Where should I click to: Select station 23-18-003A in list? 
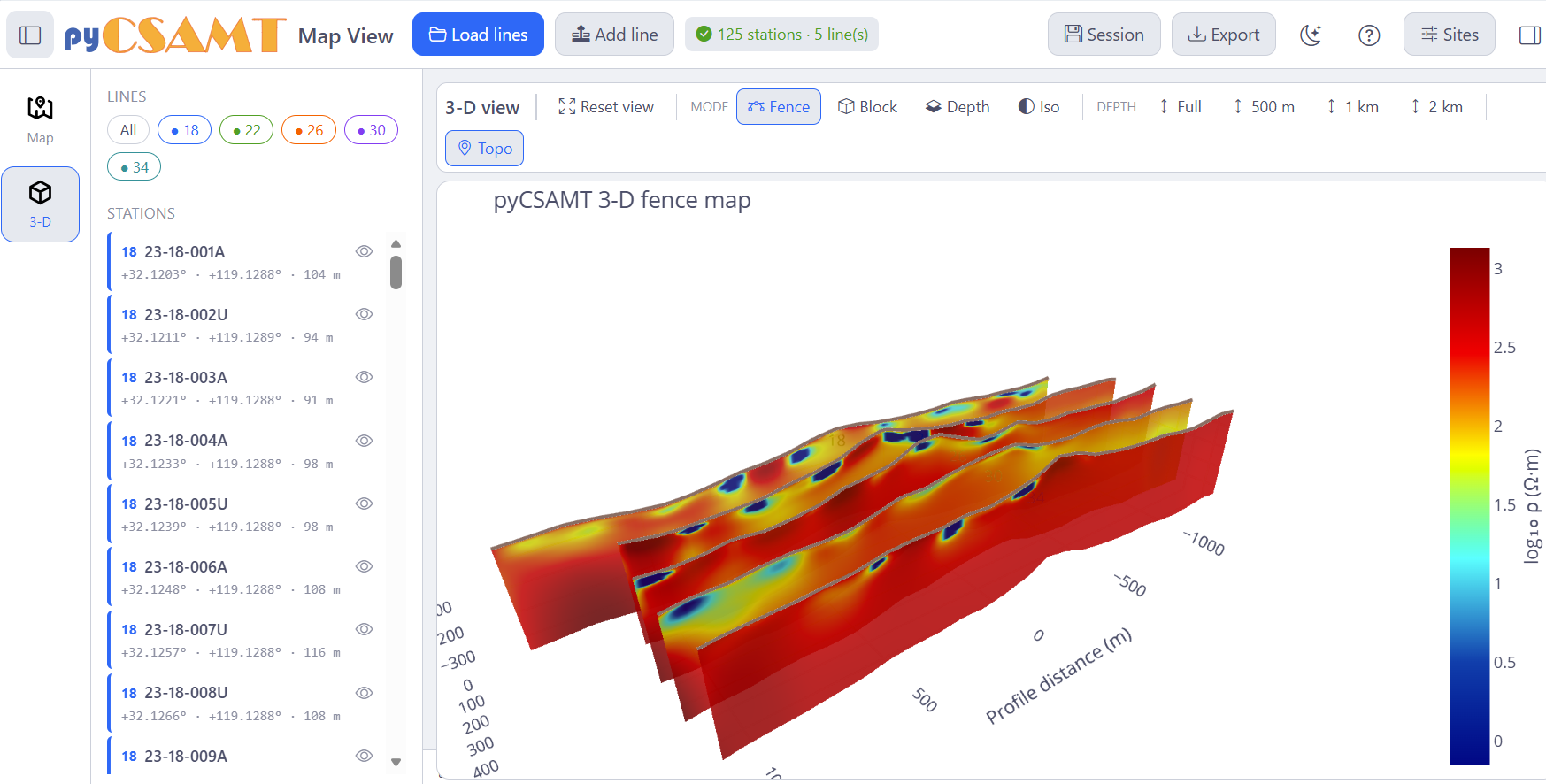point(245,388)
